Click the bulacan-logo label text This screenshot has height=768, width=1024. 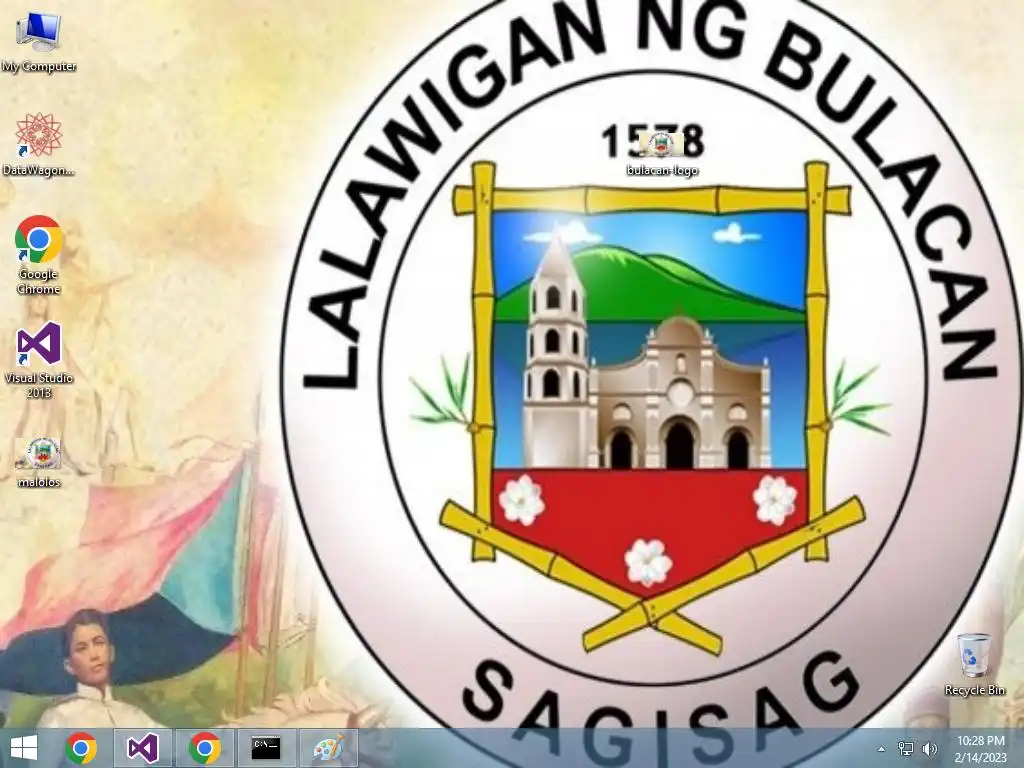point(662,170)
